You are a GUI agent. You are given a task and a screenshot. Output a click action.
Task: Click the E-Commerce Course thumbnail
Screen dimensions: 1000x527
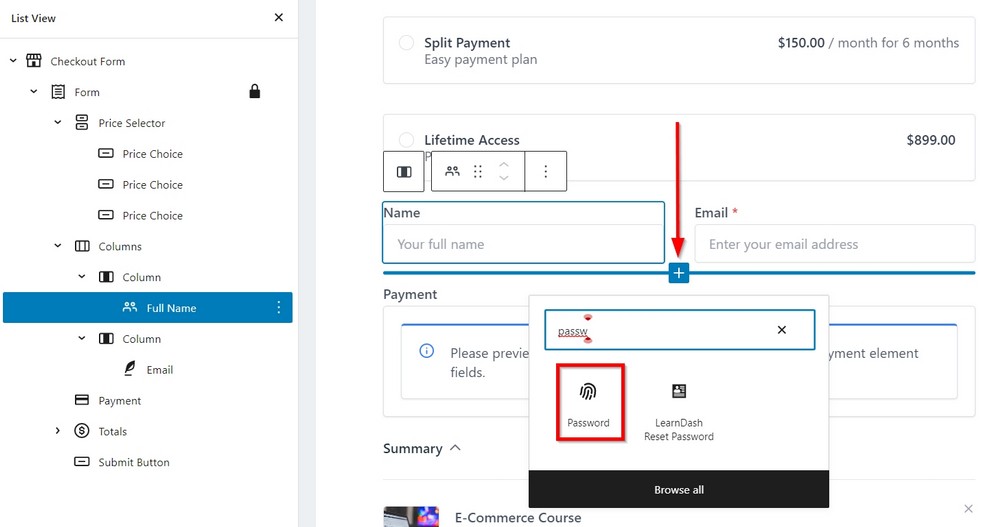point(411,516)
